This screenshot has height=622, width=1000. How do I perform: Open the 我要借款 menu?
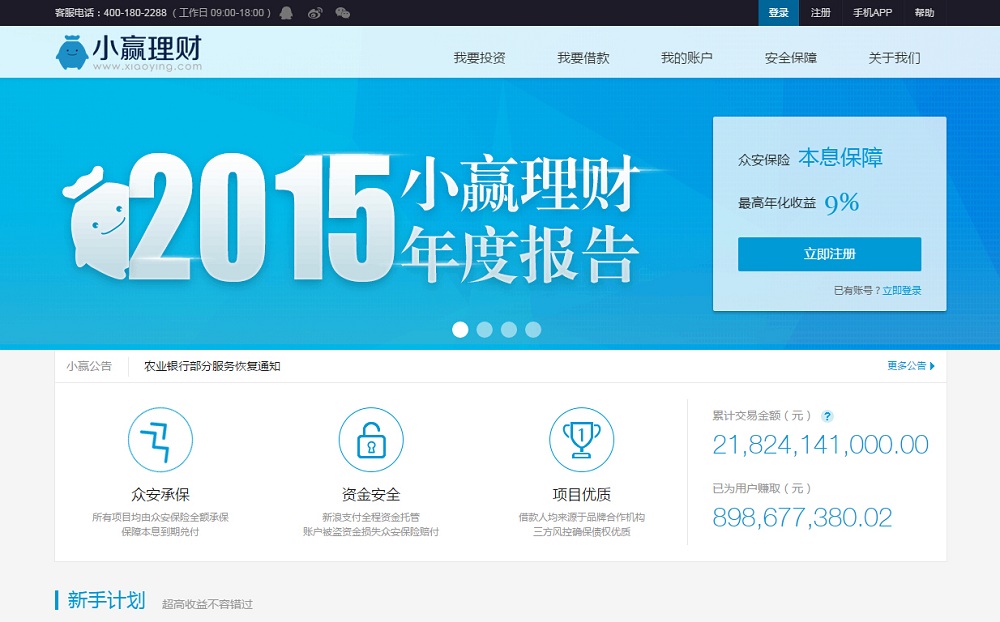pyautogui.click(x=584, y=58)
